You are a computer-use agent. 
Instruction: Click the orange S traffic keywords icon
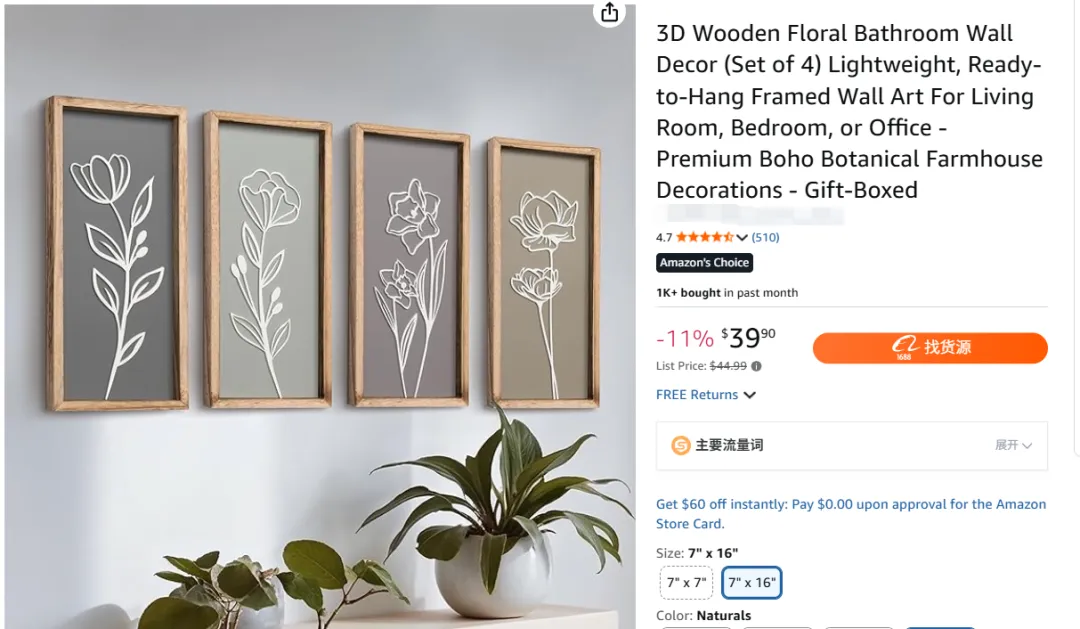[681, 446]
